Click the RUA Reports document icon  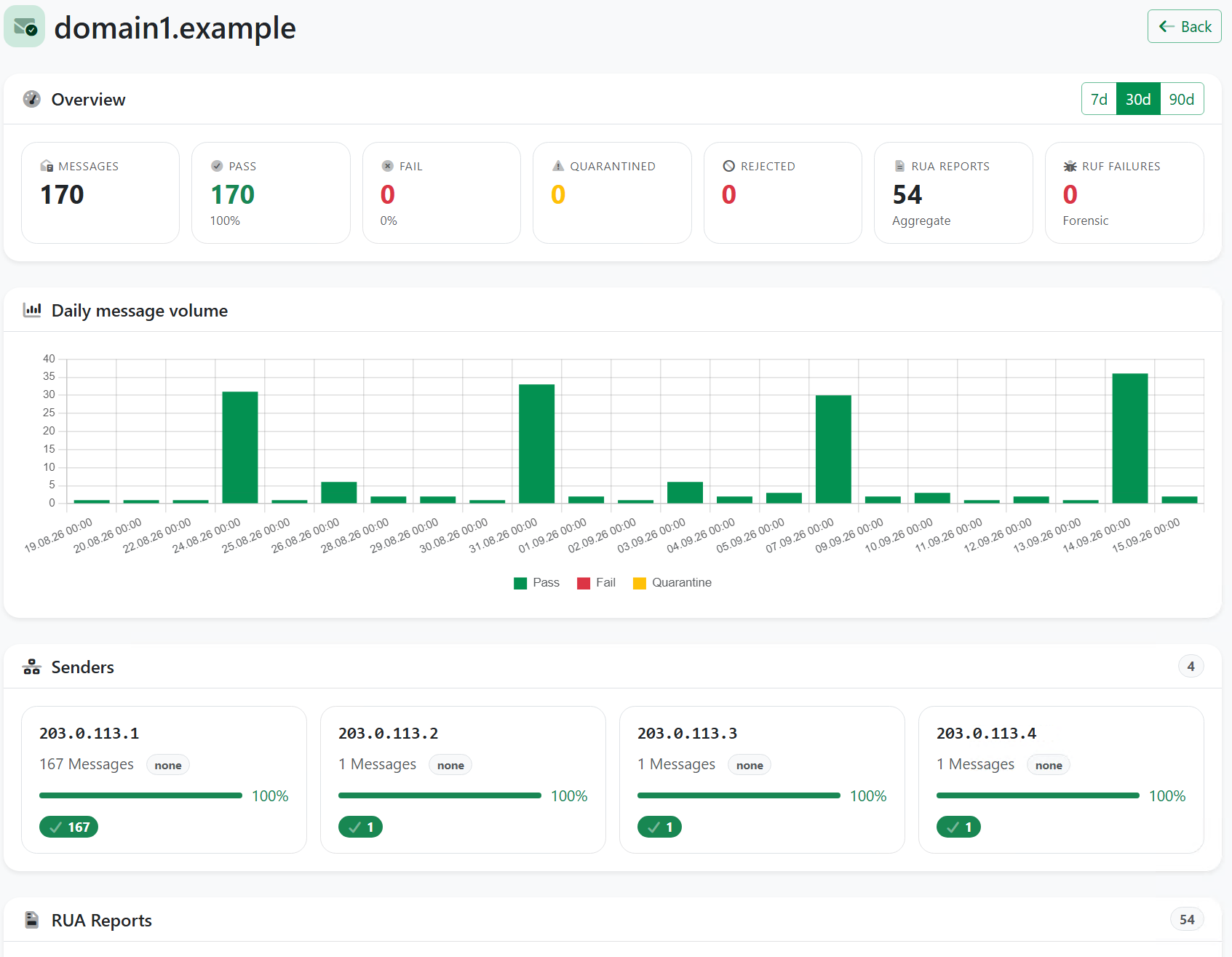[x=899, y=166]
